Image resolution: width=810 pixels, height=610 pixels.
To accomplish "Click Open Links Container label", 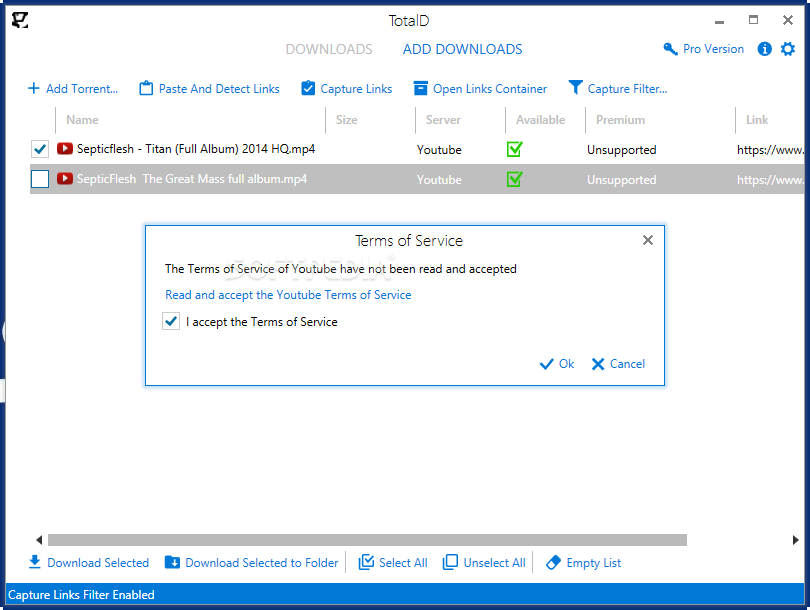I will coord(490,89).
